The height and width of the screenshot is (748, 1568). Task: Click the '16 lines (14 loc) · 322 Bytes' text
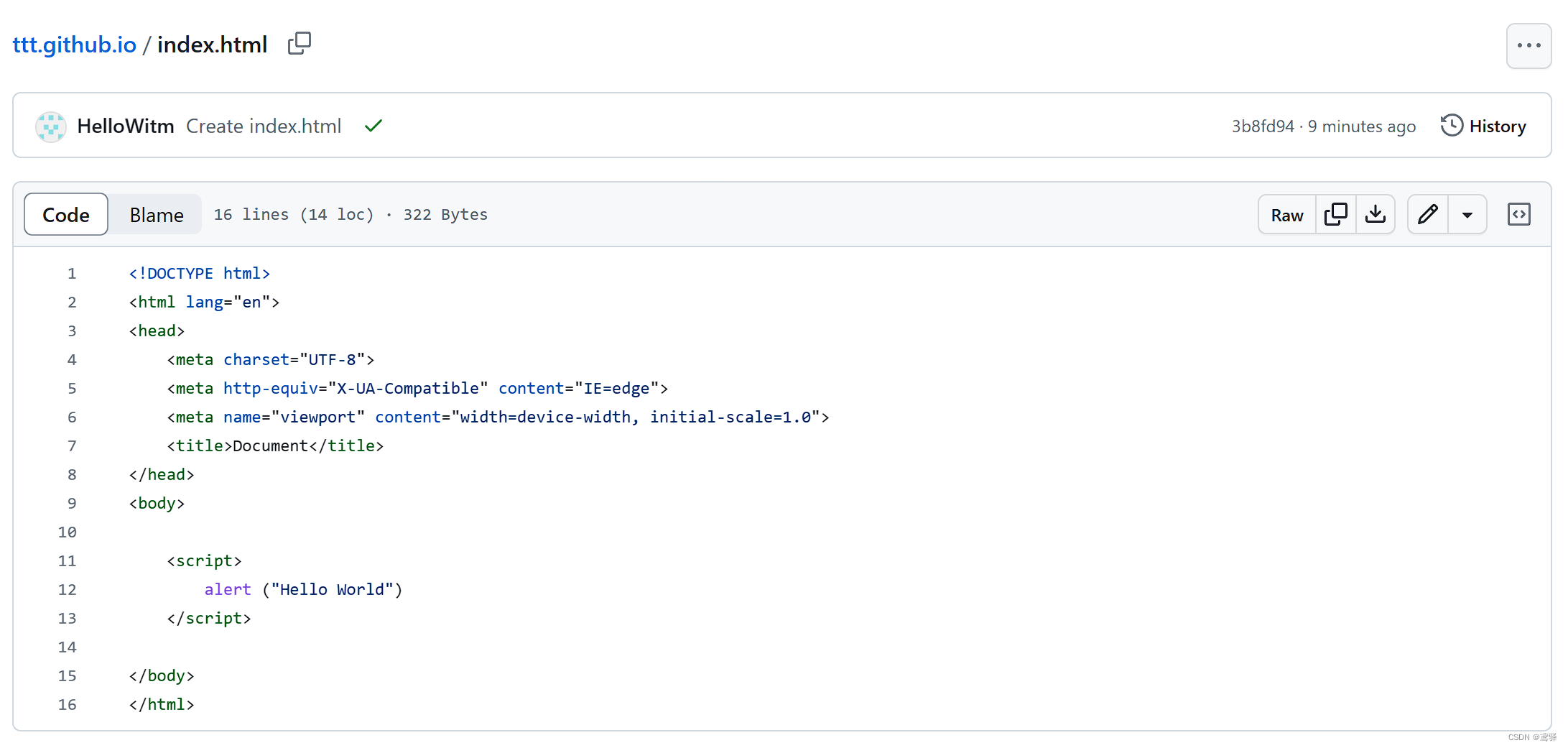[351, 214]
